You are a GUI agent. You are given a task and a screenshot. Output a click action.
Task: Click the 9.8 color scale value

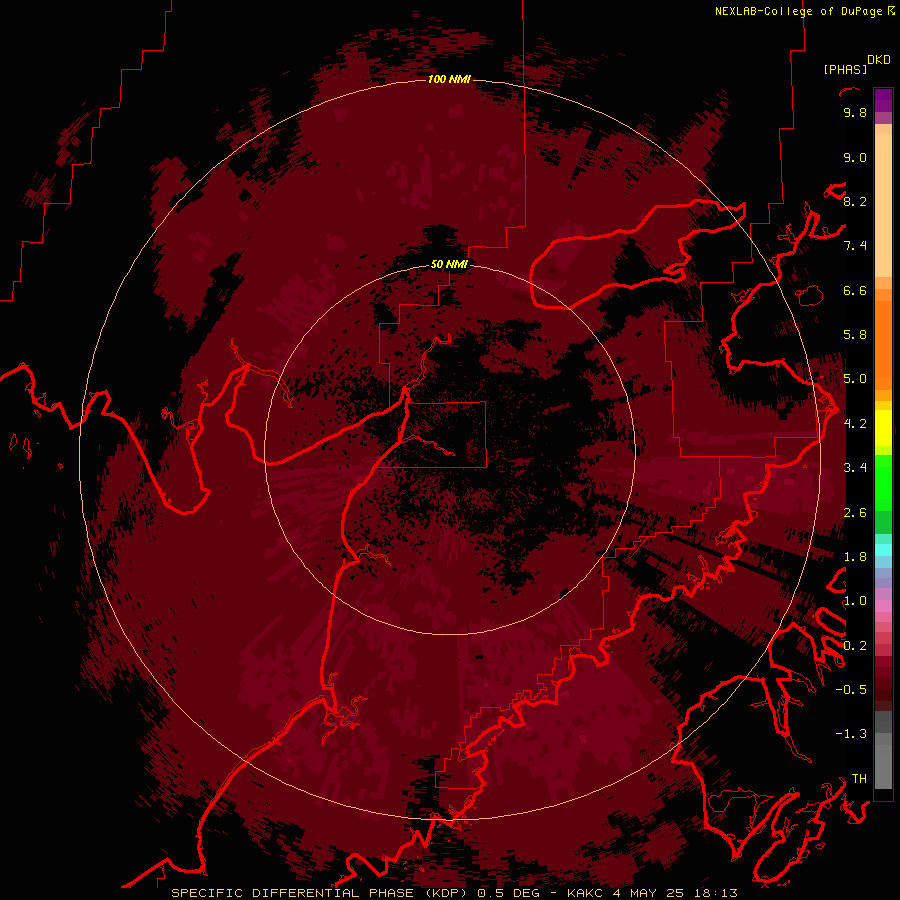point(855,112)
